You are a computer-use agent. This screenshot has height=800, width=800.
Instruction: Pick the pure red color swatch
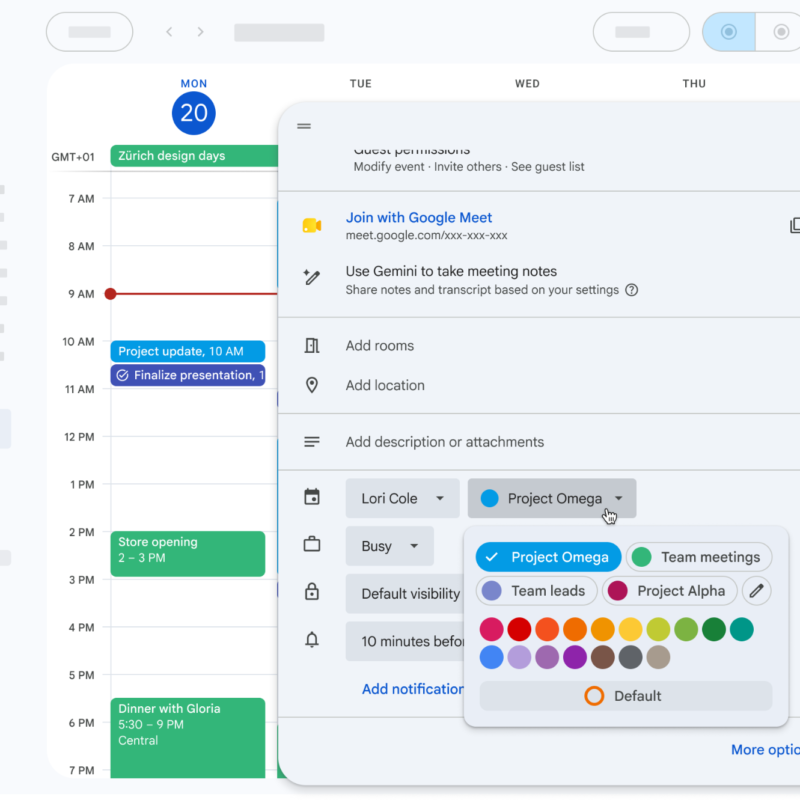[x=519, y=630]
